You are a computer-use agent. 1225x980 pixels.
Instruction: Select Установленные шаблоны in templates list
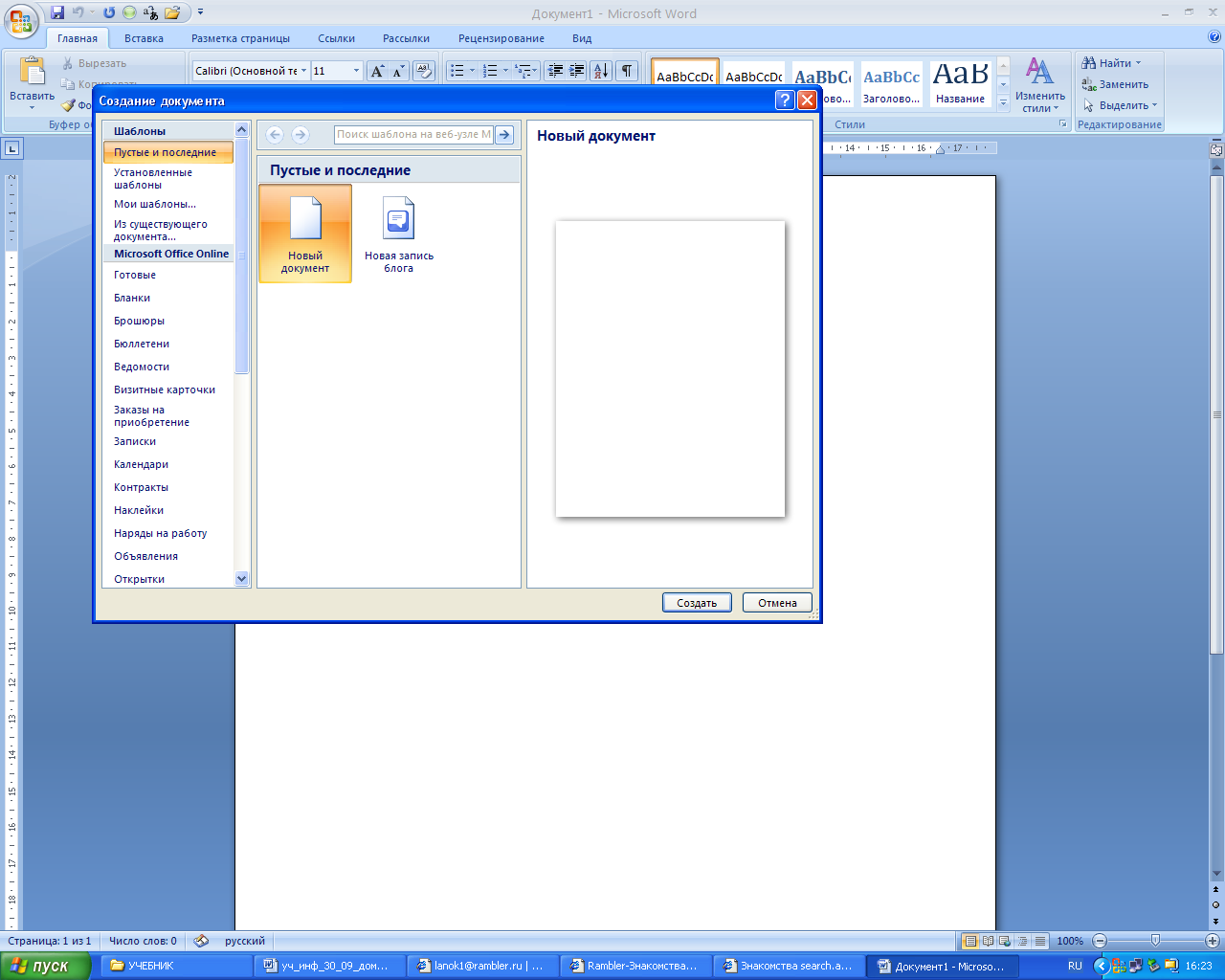168,178
